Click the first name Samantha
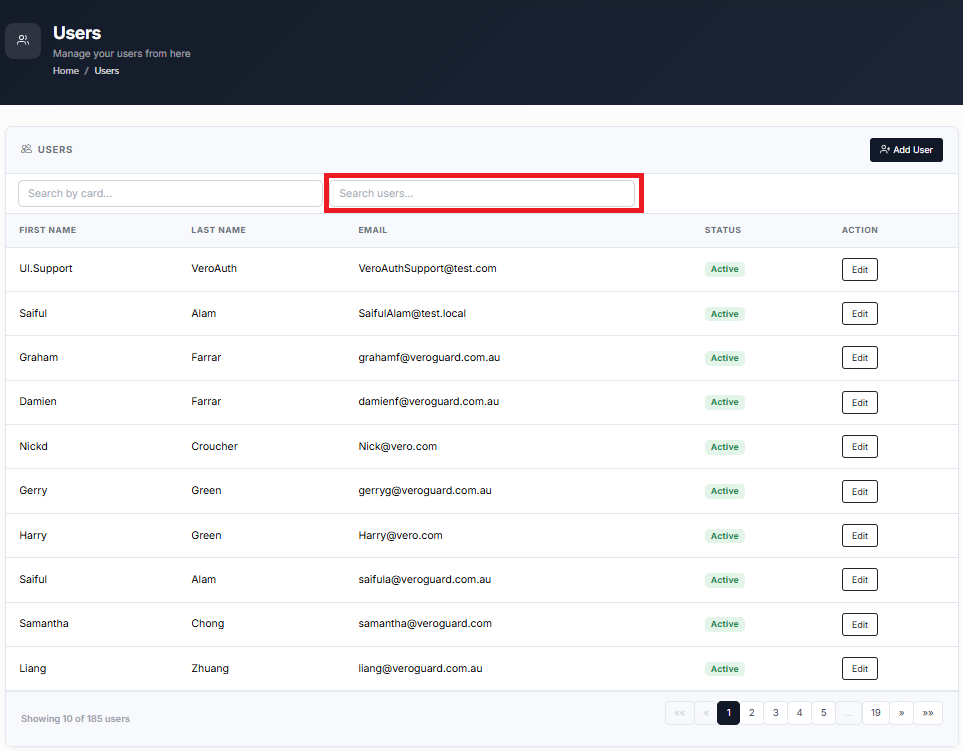This screenshot has height=751, width=963. (x=44, y=623)
